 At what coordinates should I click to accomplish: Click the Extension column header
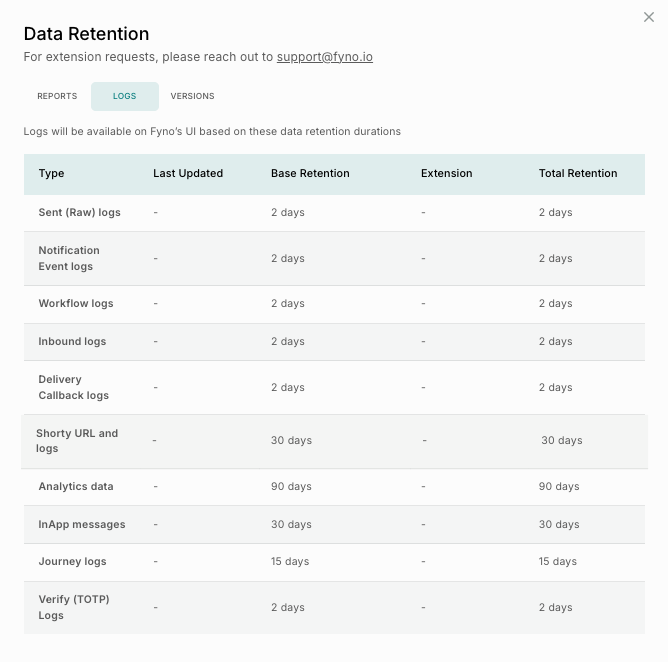point(446,173)
